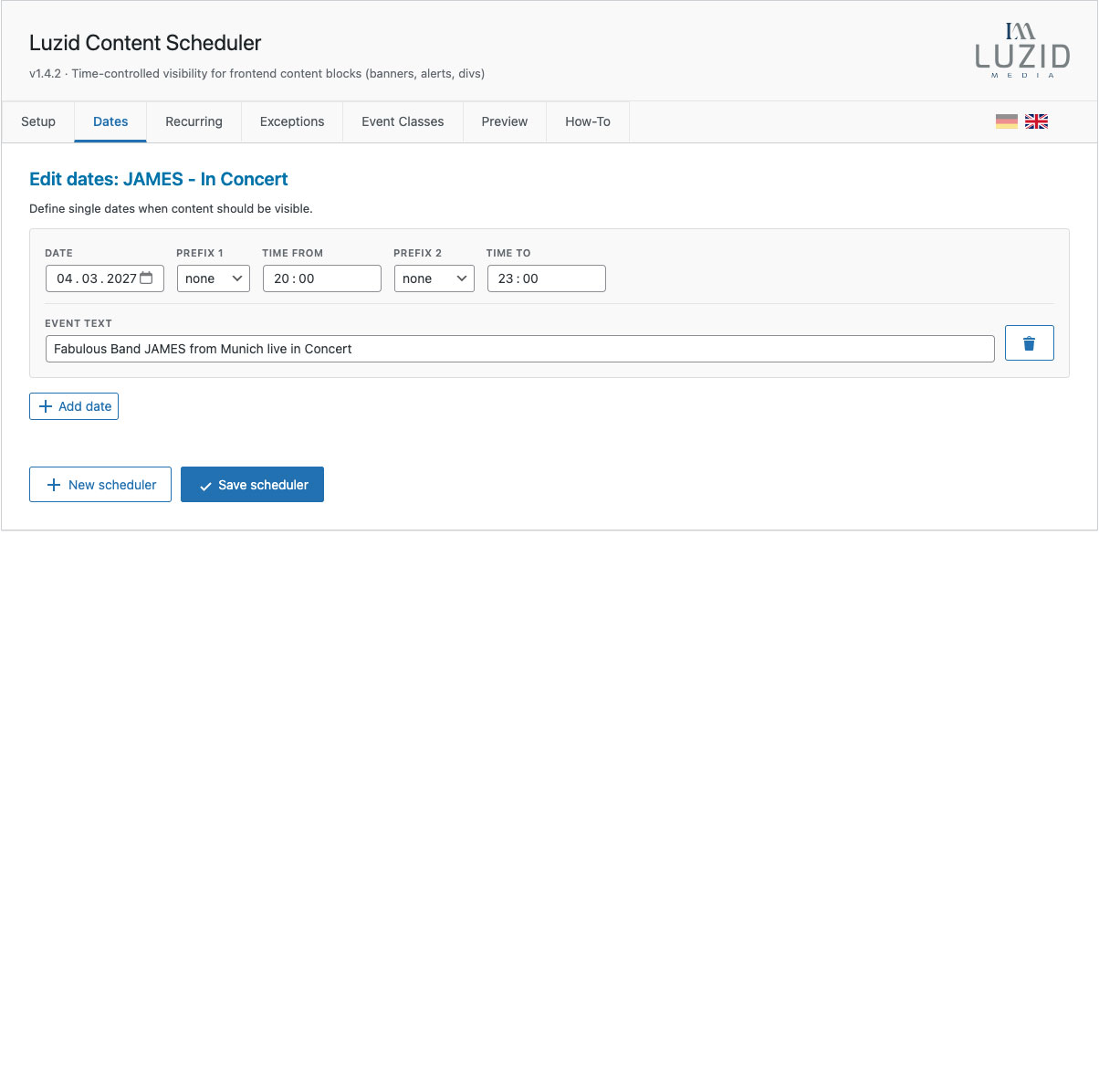Image resolution: width=1099 pixels, height=1092 pixels.
Task: Save the scheduler
Action: click(252, 484)
